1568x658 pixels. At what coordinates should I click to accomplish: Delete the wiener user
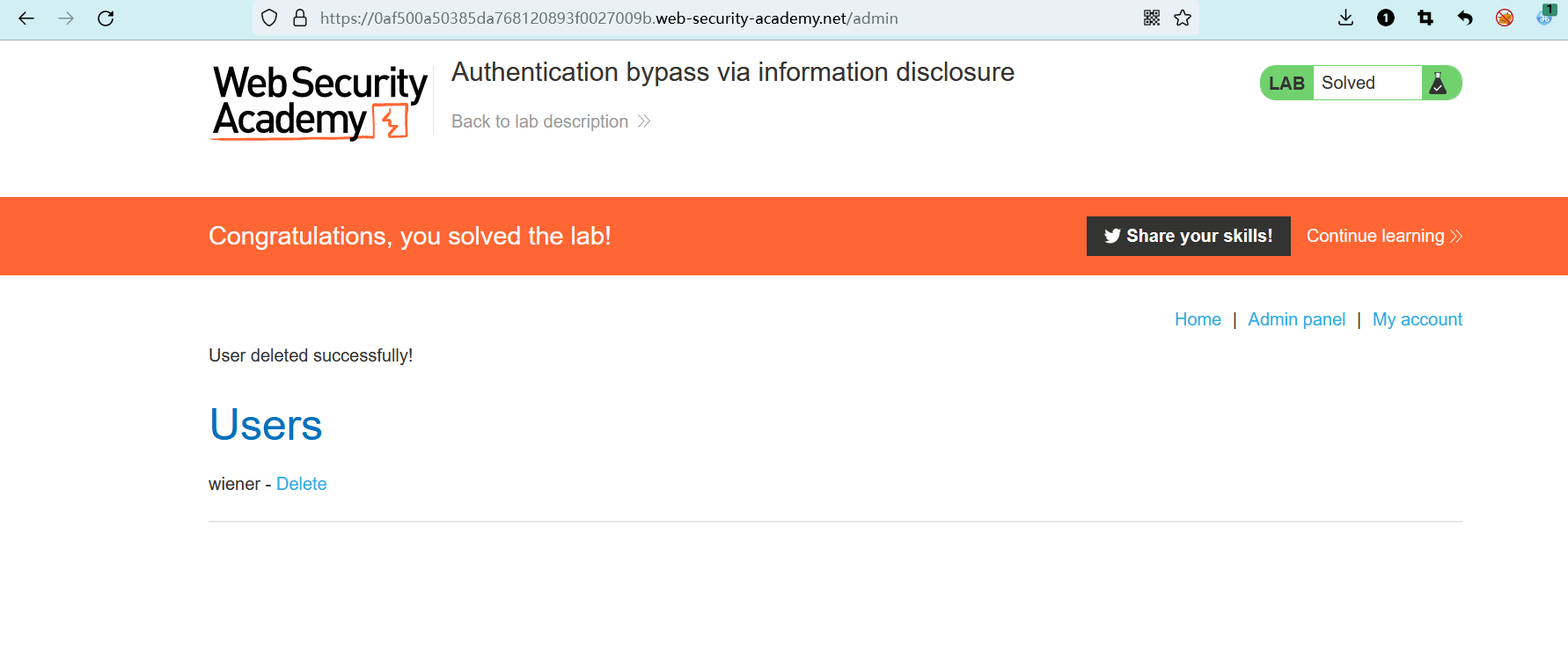tap(301, 484)
